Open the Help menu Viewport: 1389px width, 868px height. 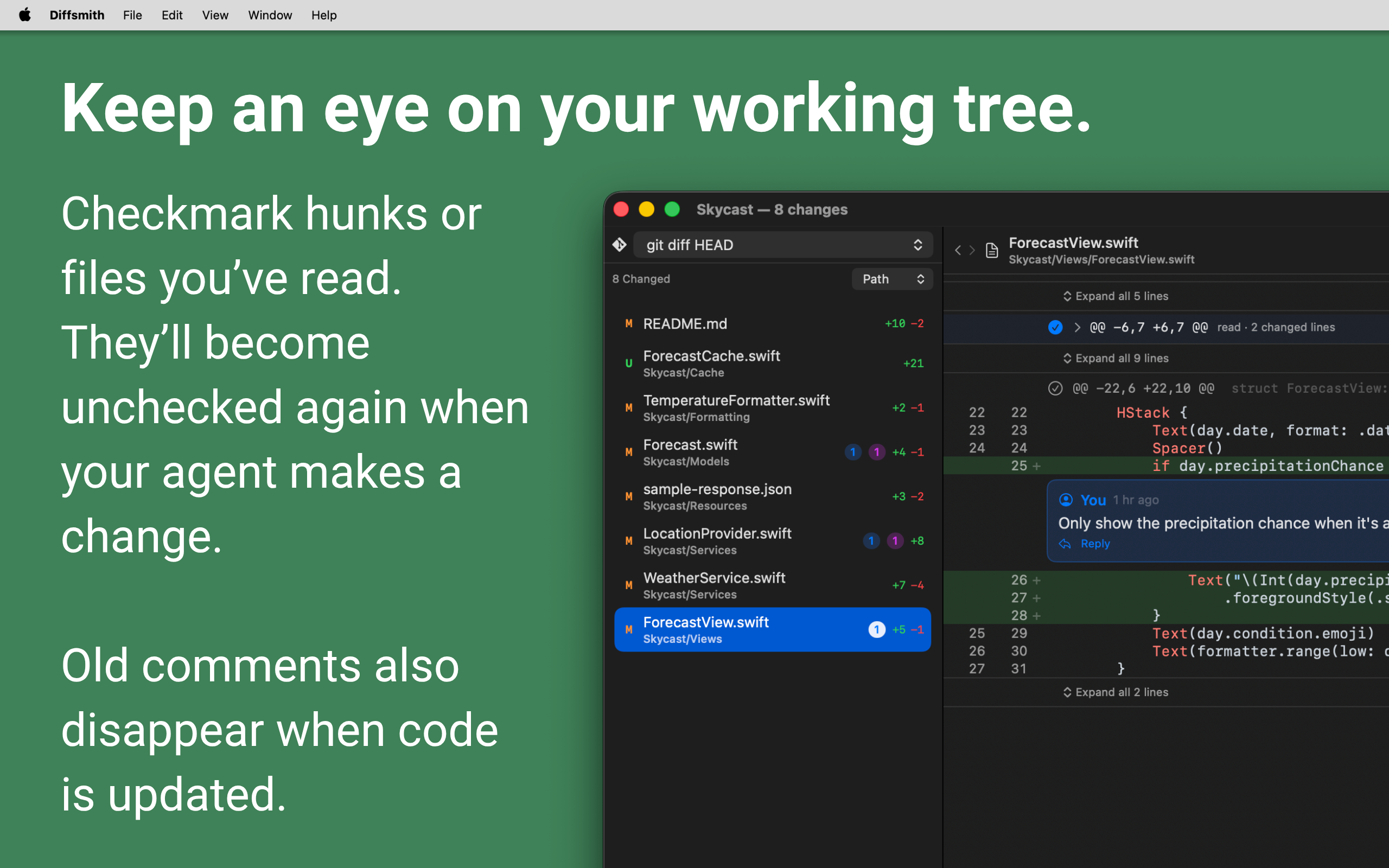(x=324, y=15)
